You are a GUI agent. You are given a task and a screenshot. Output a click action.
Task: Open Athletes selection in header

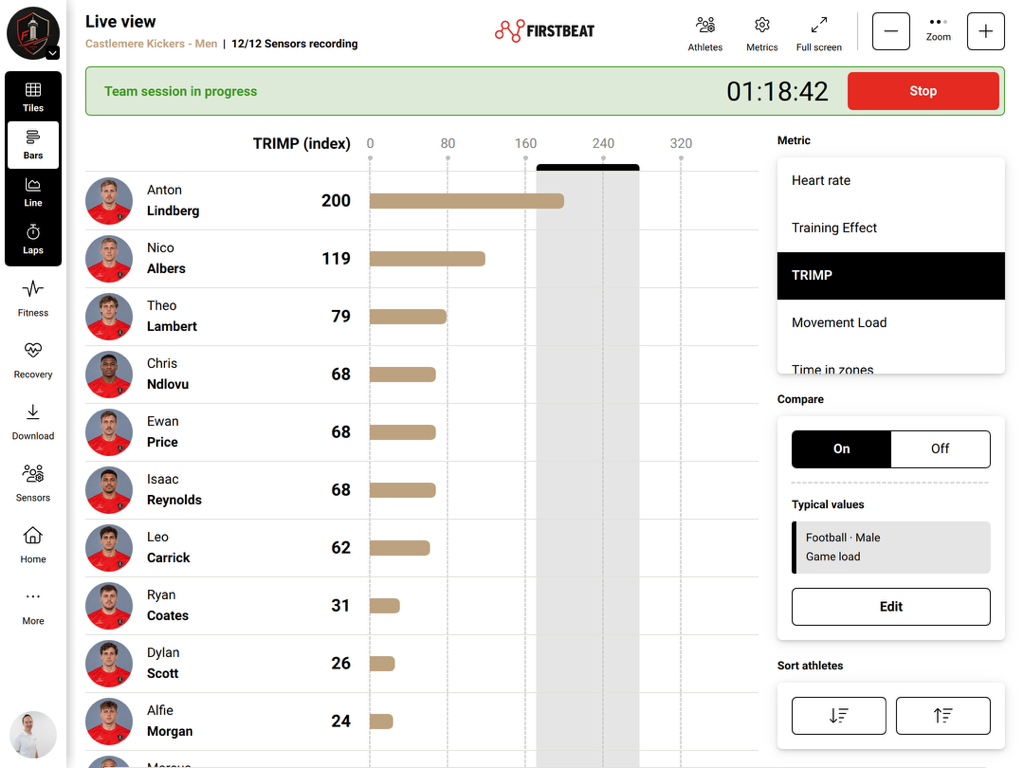point(705,34)
